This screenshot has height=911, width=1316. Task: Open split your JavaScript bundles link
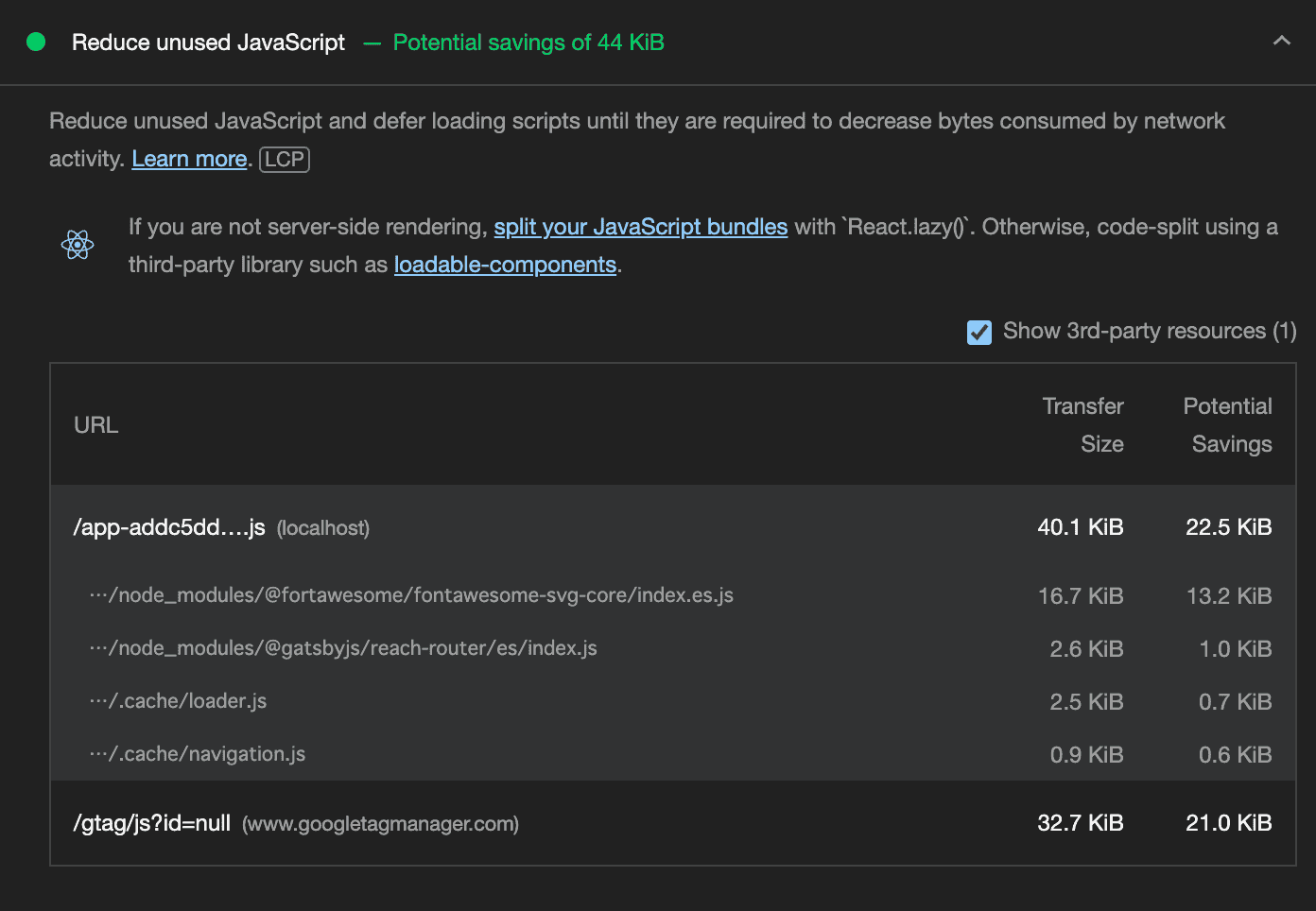(x=640, y=227)
